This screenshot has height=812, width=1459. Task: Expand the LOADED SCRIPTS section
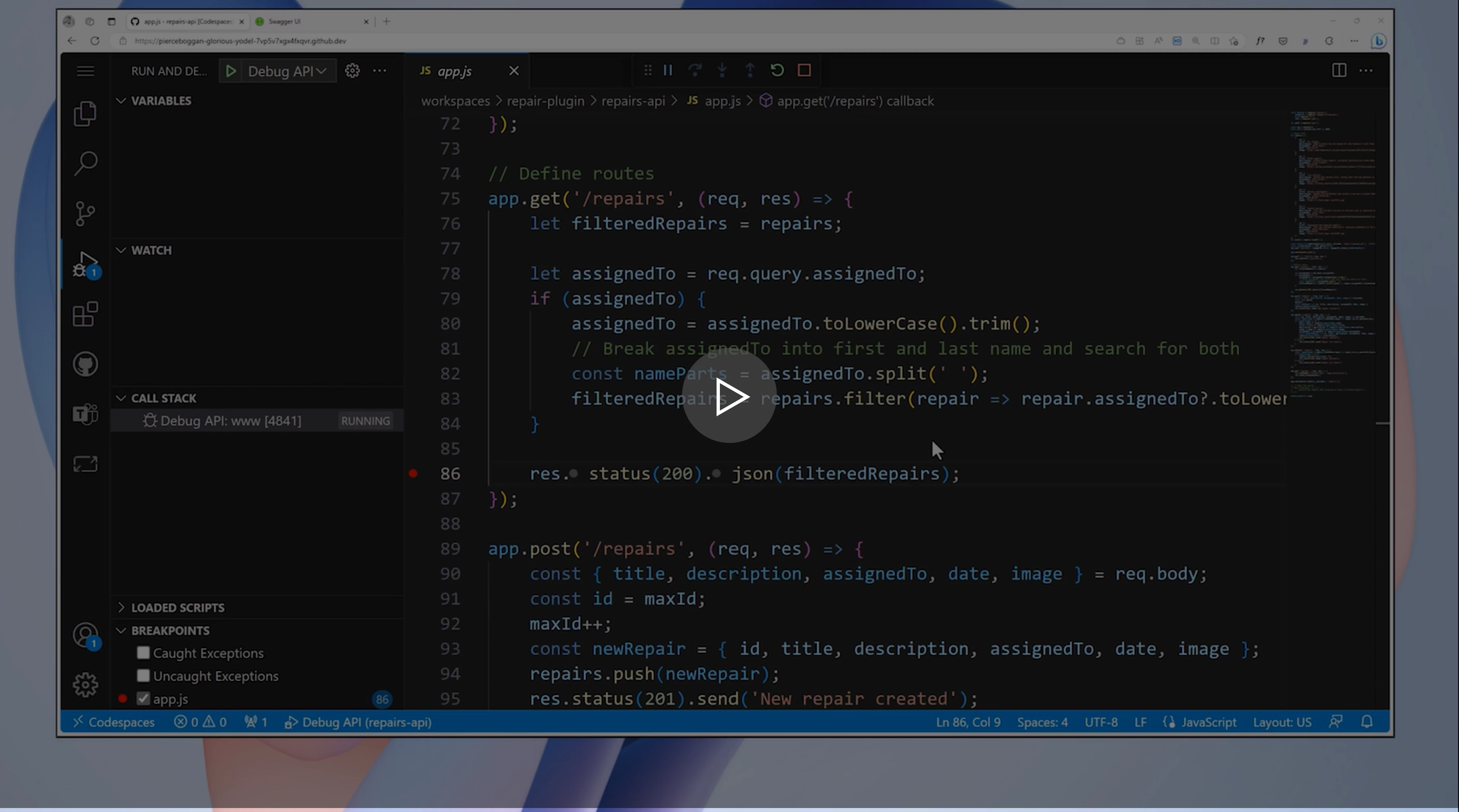[x=121, y=607]
